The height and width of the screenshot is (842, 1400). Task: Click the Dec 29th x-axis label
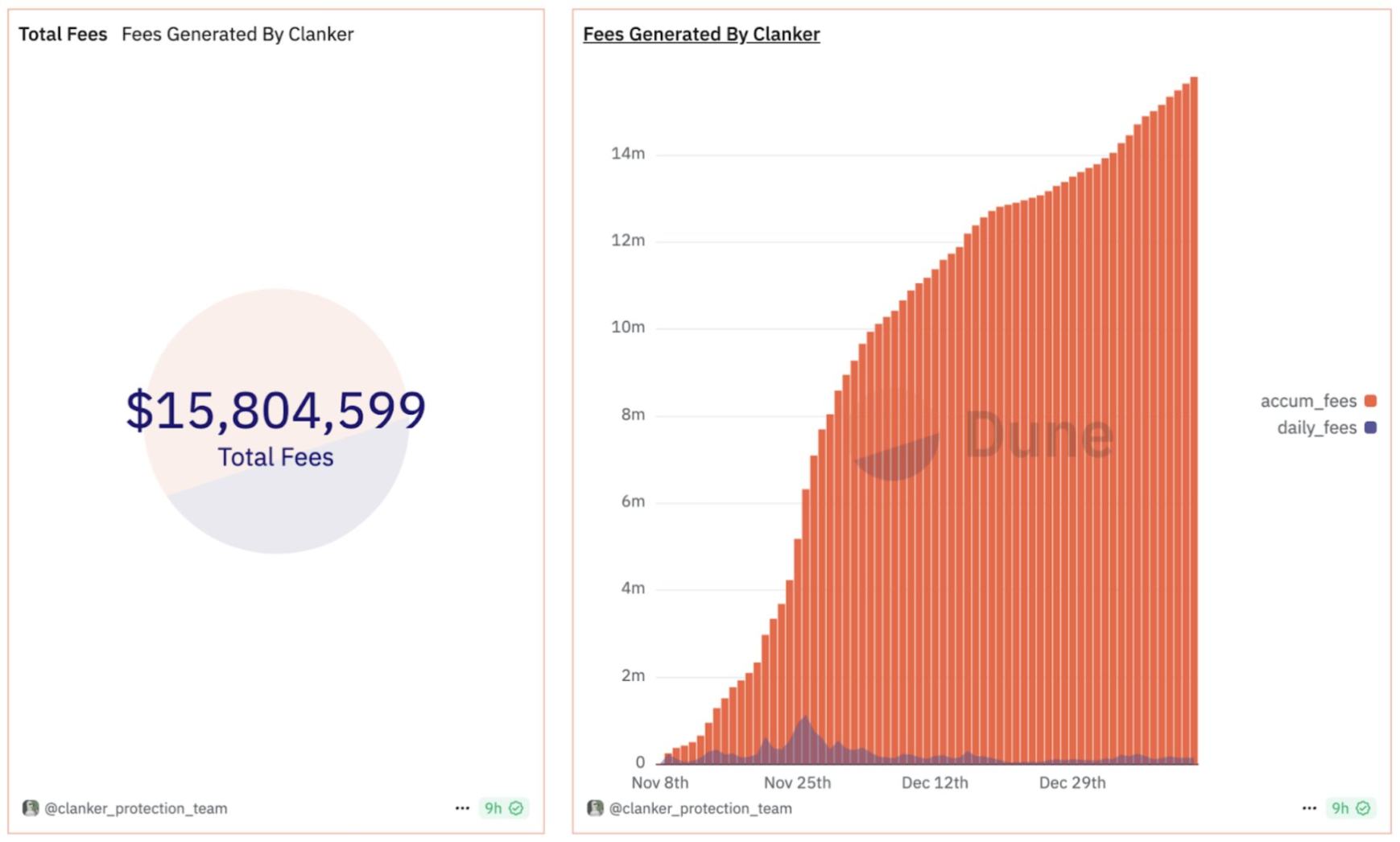pyautogui.click(x=1072, y=782)
